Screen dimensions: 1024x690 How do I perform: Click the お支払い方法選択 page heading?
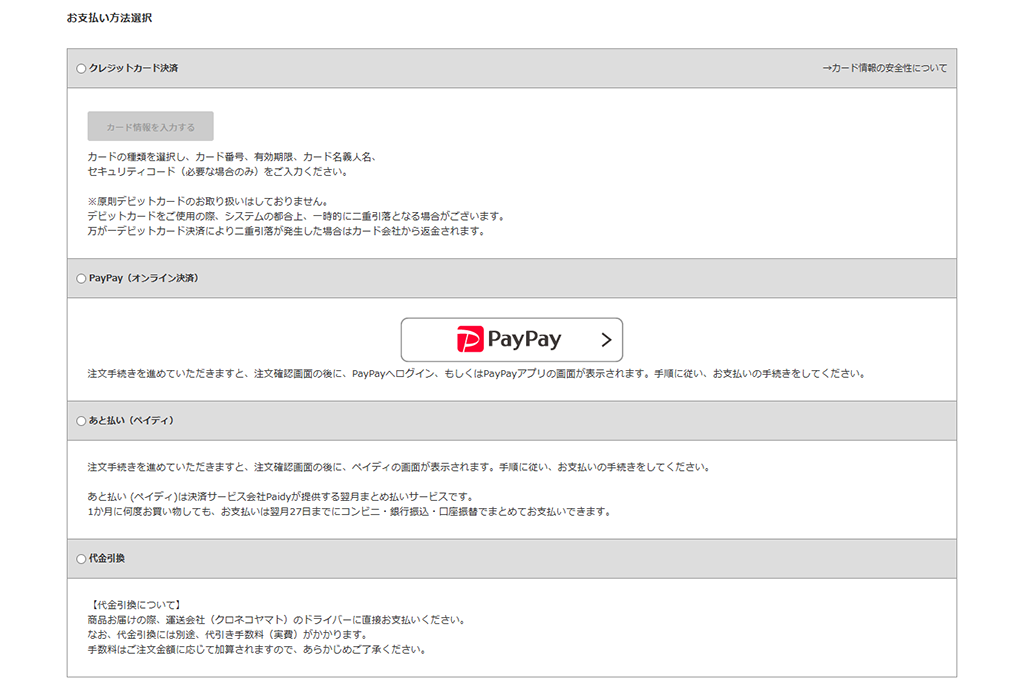[109, 18]
